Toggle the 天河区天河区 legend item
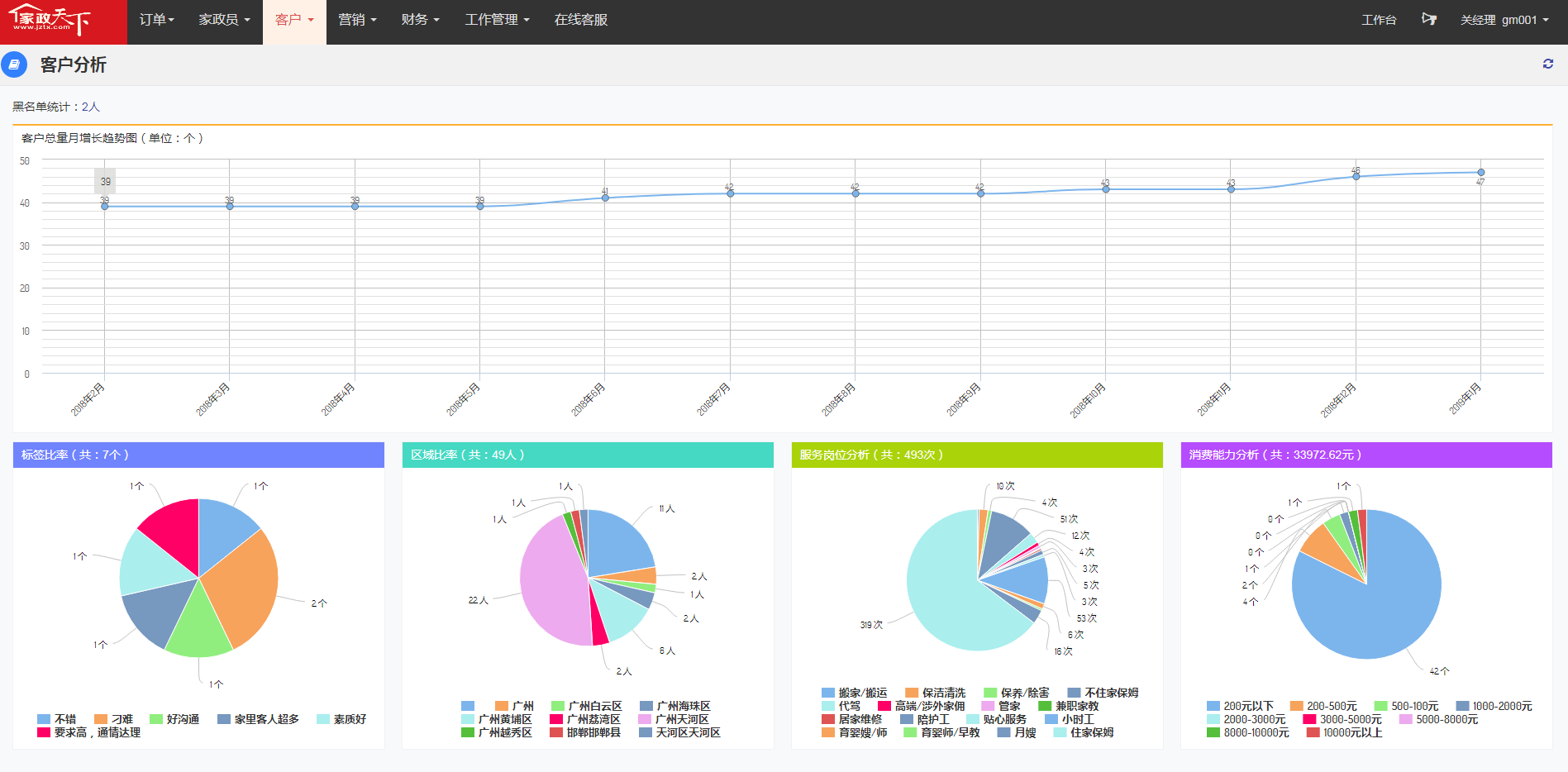This screenshot has width=1568, height=772. pyautogui.click(x=679, y=732)
